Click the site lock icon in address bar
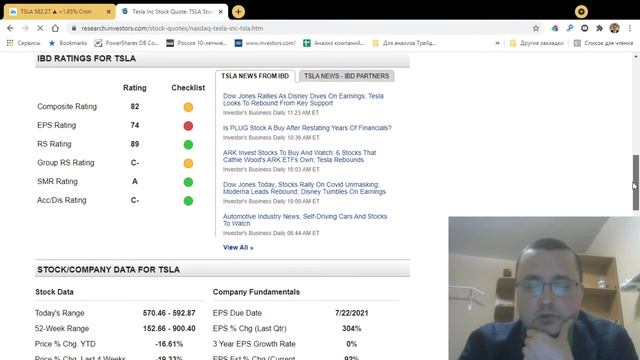The height and width of the screenshot is (360, 640). 73,28
